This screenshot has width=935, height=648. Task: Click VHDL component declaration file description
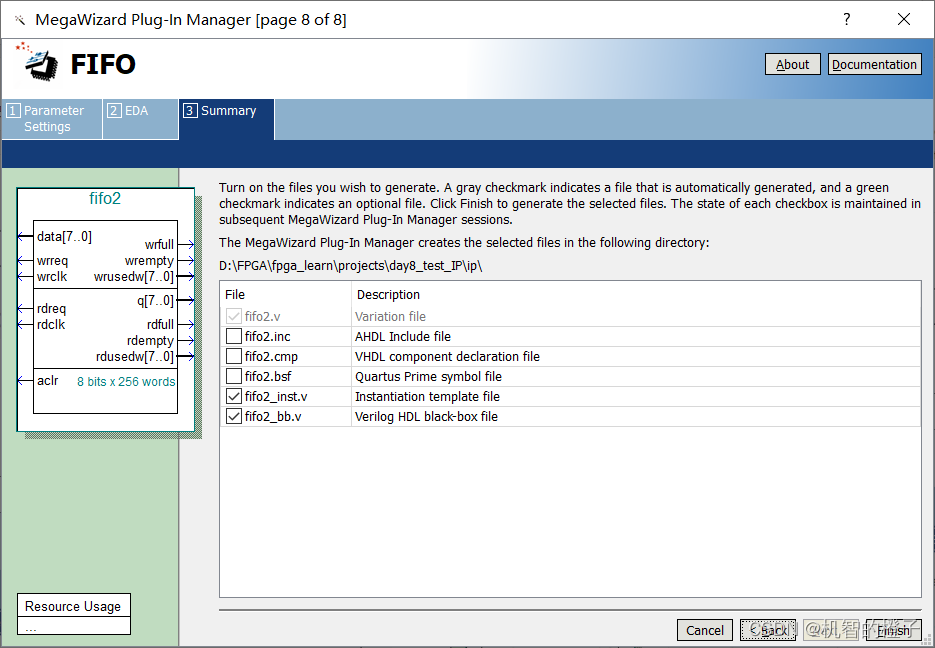pos(447,356)
